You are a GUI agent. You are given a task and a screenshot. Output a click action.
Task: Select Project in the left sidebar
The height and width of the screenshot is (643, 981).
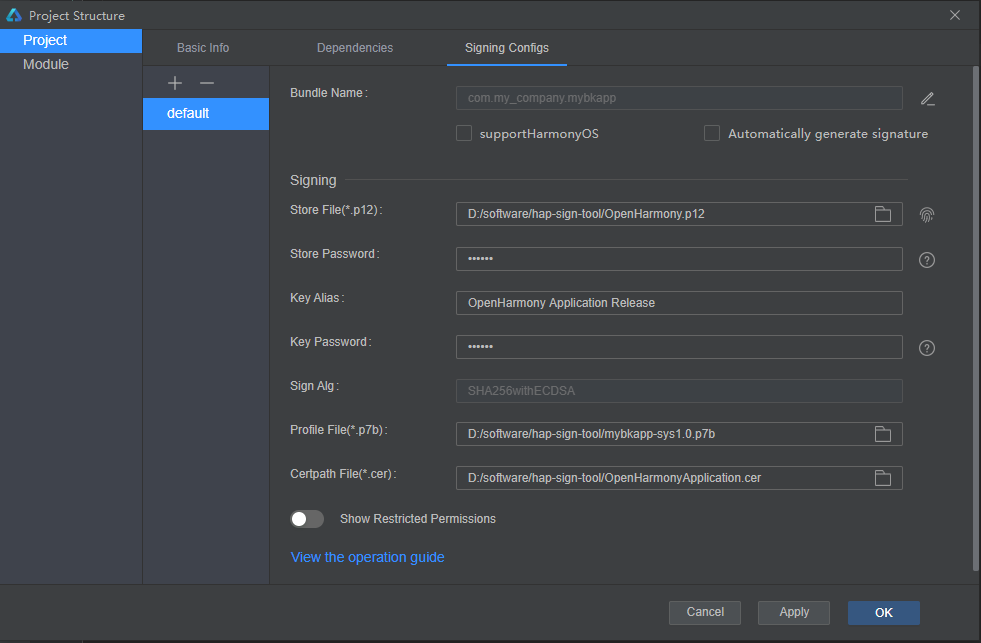(44, 40)
